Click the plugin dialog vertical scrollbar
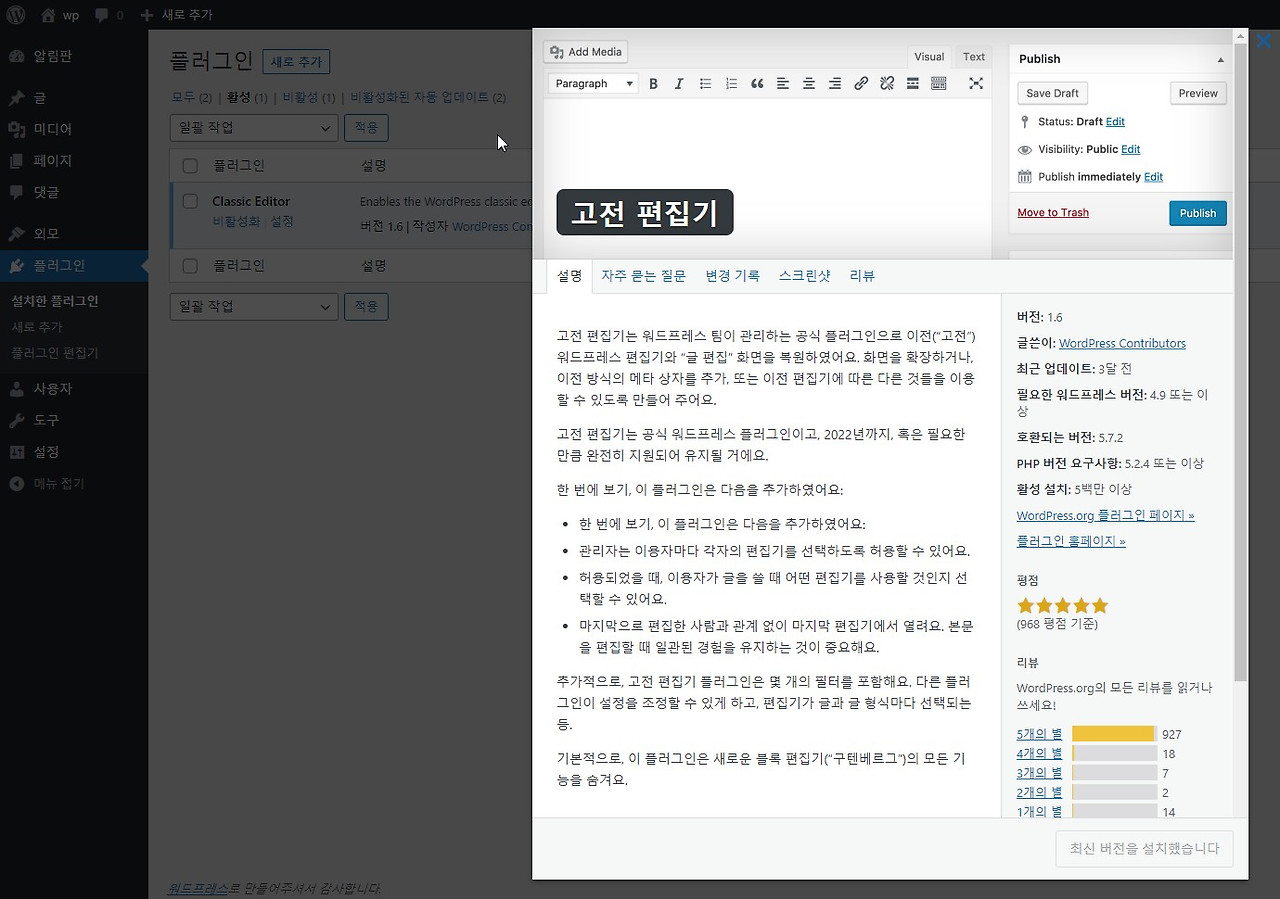Viewport: 1280px width, 899px height. tap(1241, 360)
